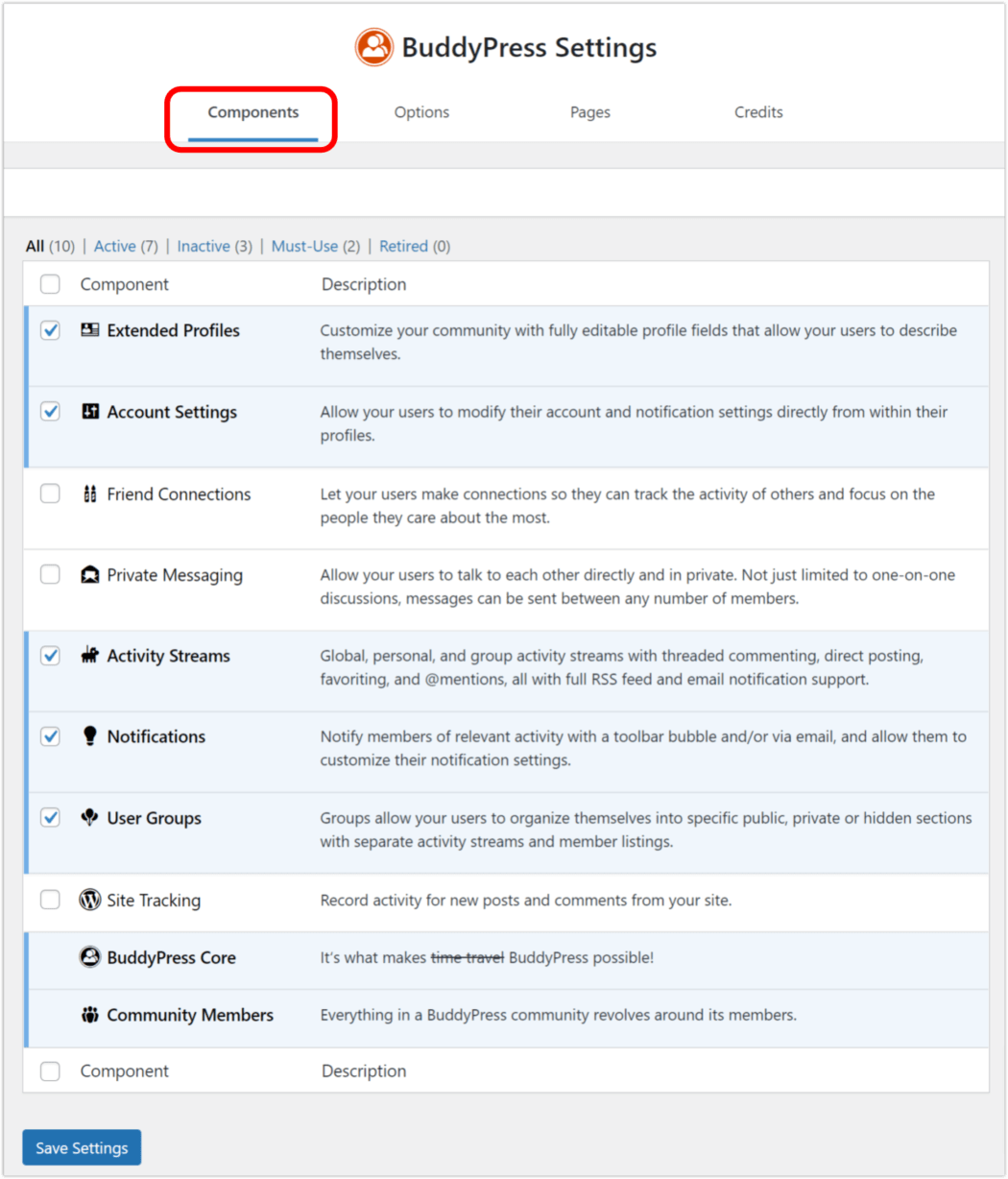This screenshot has width=1008, height=1179.
Task: Filter components by Active
Action: pos(114,247)
